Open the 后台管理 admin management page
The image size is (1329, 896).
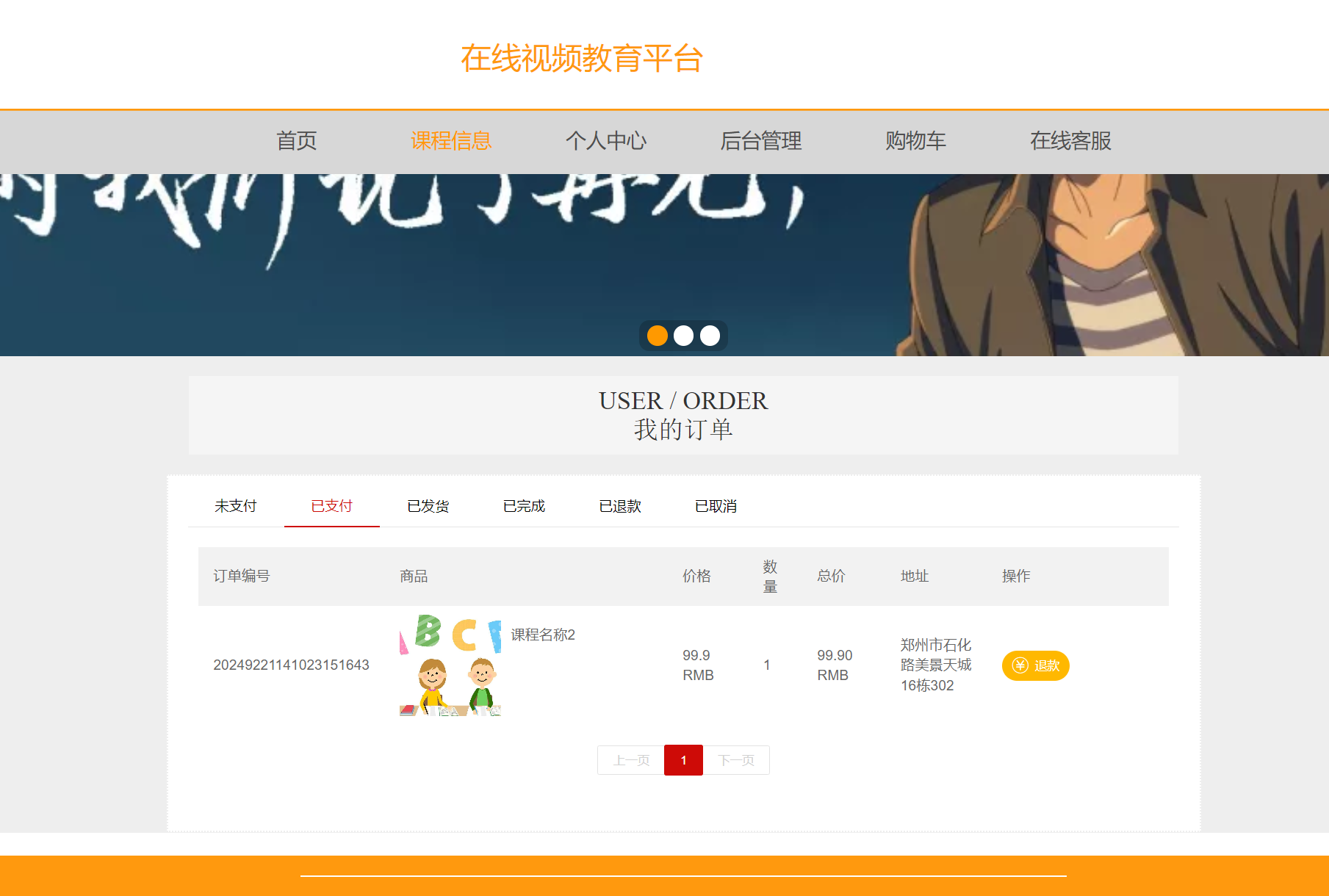(762, 141)
